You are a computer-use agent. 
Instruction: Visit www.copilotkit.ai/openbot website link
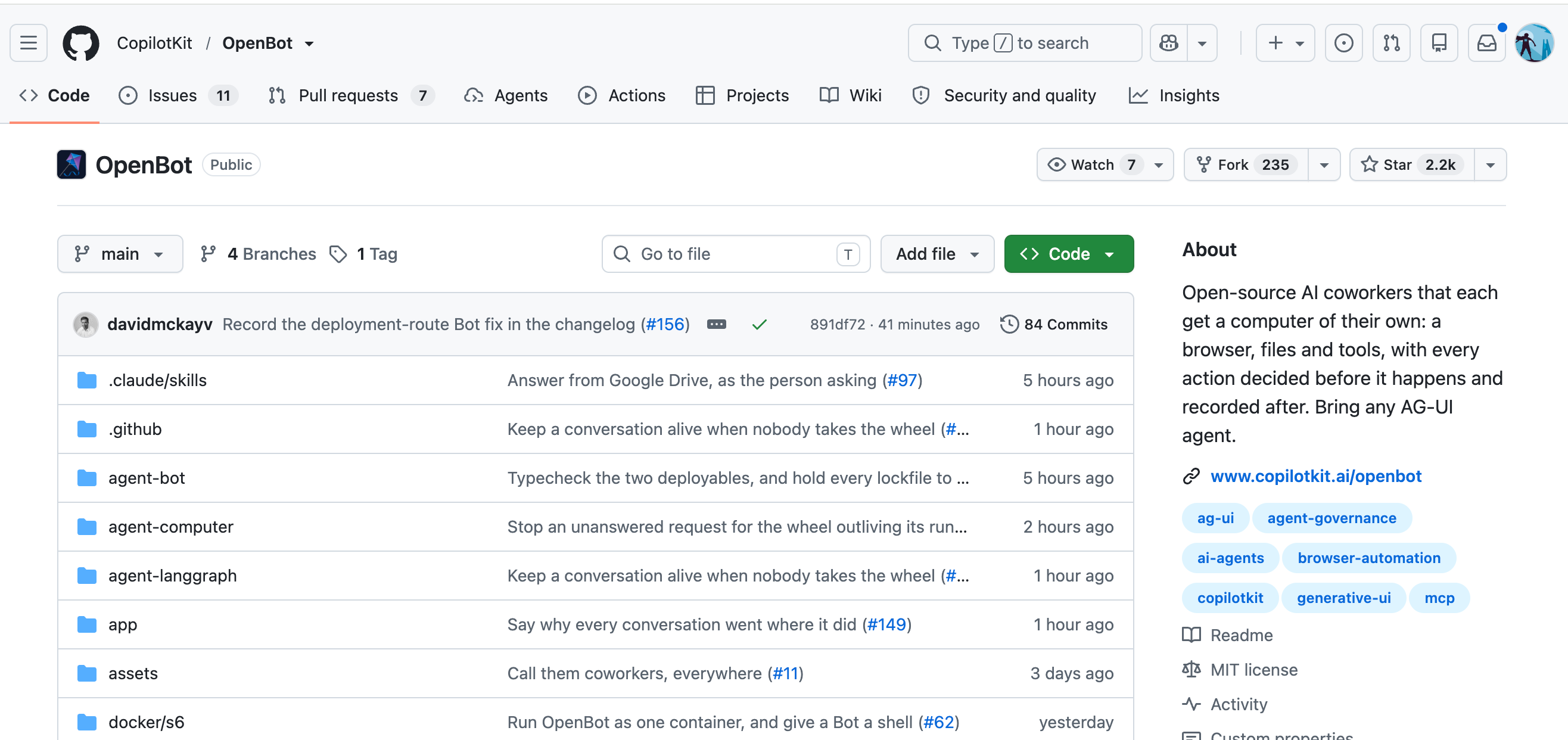tap(1315, 476)
